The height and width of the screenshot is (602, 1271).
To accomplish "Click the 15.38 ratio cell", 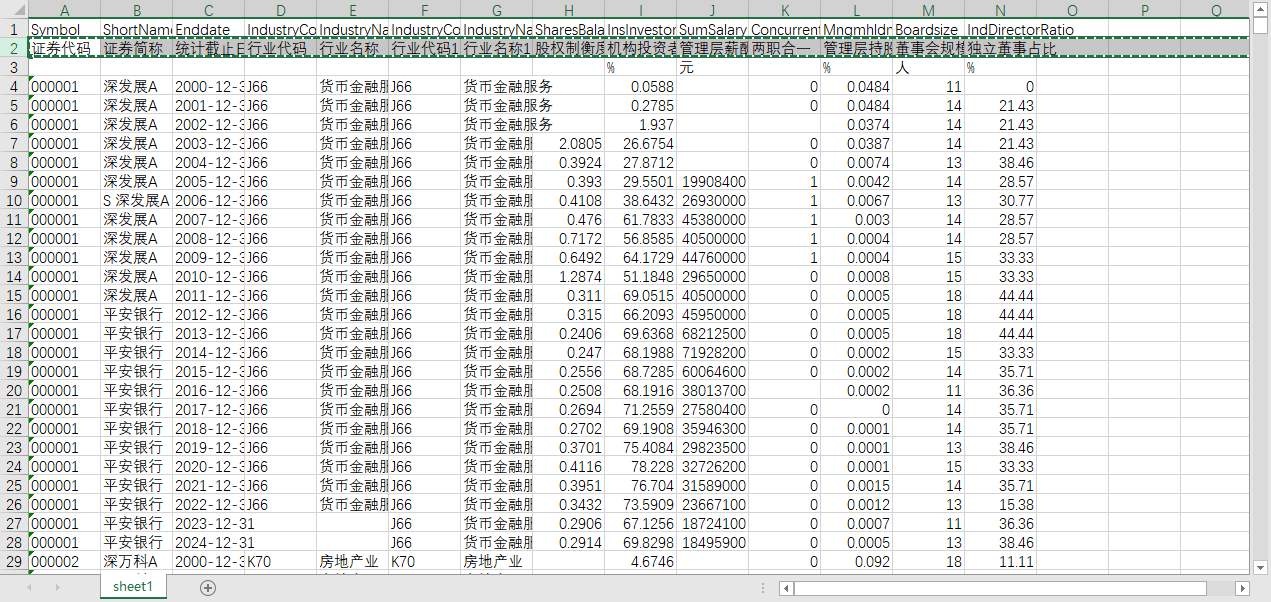I will pos(1000,505).
